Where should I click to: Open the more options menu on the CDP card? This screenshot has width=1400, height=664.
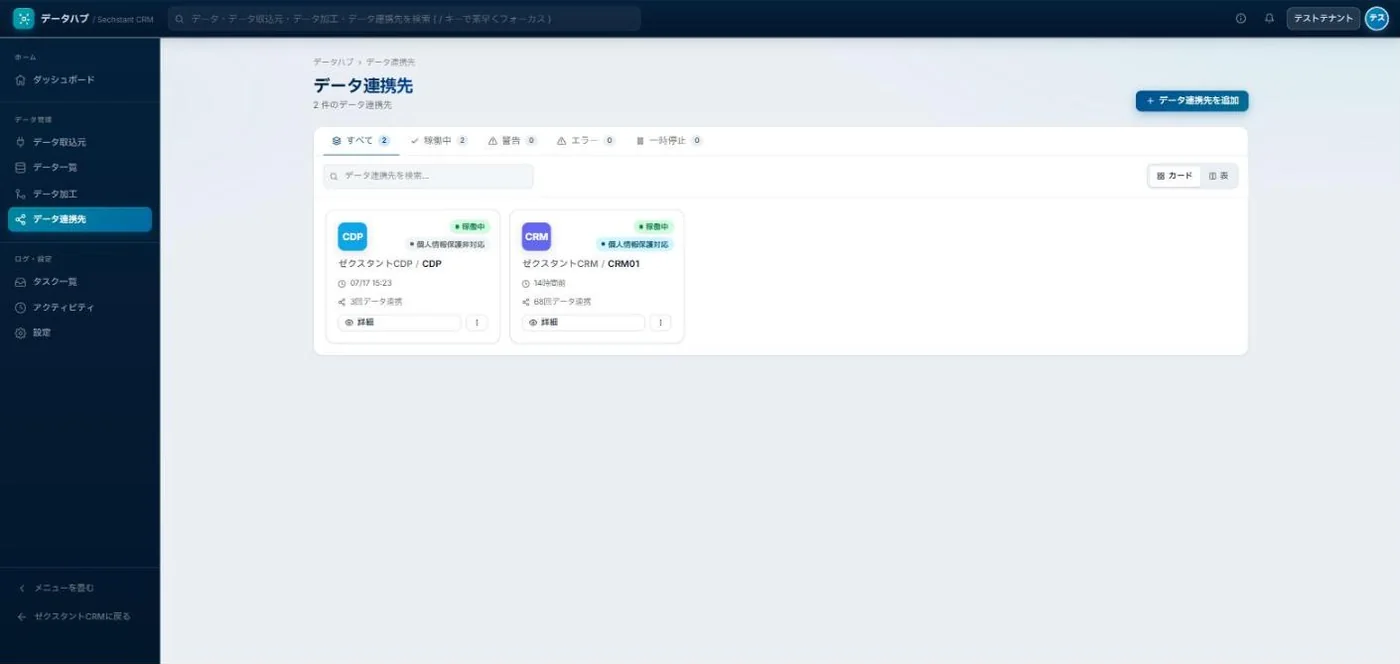(x=477, y=323)
